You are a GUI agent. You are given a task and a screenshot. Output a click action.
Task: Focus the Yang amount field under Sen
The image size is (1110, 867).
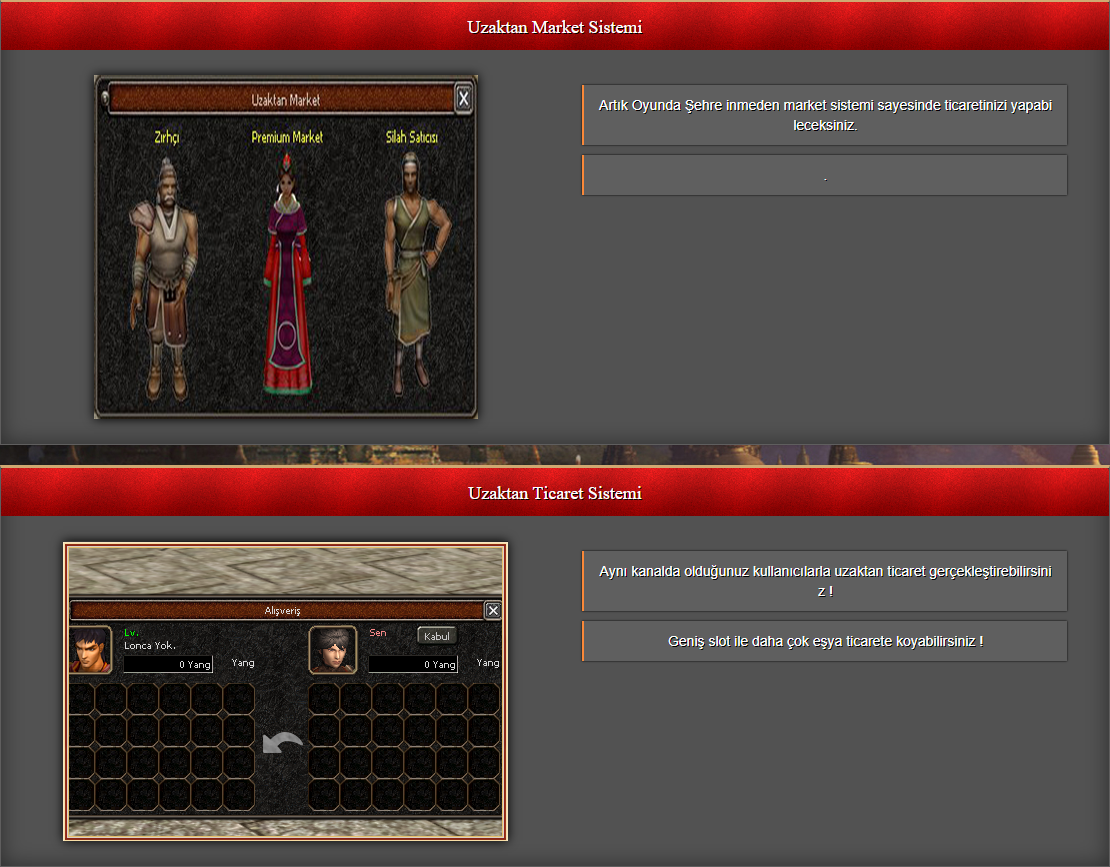(413, 664)
